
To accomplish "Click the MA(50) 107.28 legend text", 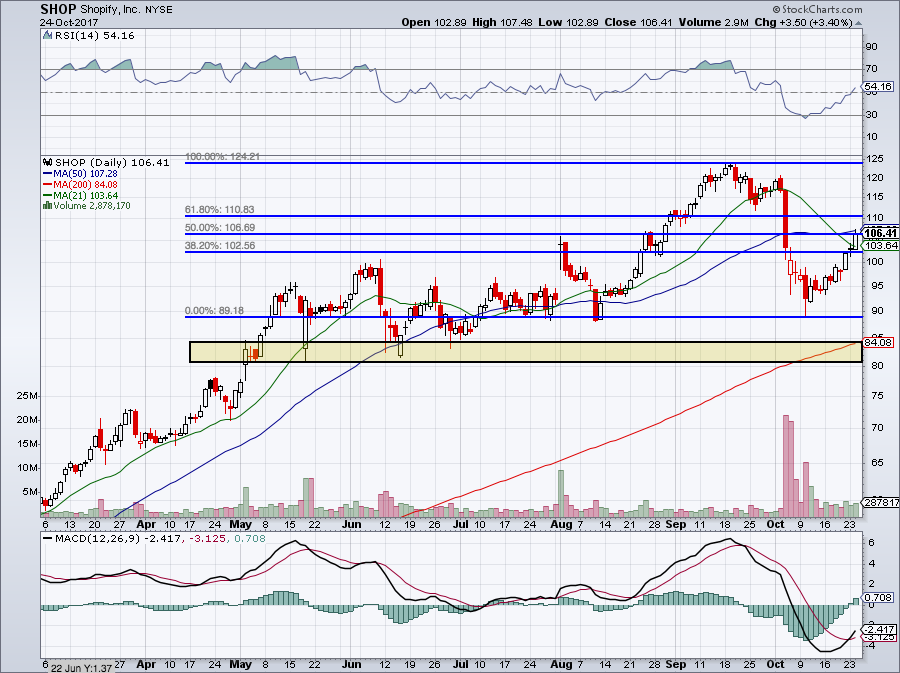I will point(86,173).
